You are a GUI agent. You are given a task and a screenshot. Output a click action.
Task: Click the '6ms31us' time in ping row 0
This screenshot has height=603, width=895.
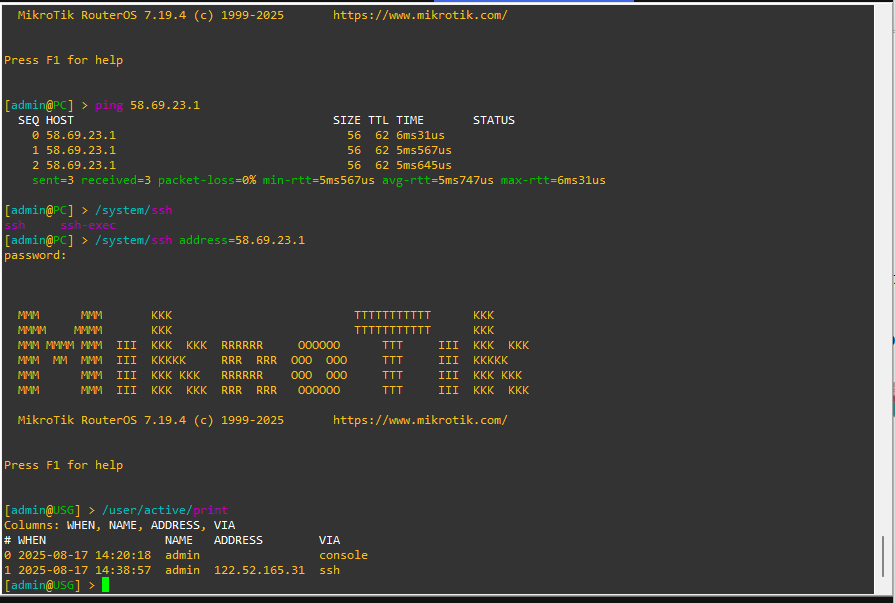pyautogui.click(x=420, y=135)
